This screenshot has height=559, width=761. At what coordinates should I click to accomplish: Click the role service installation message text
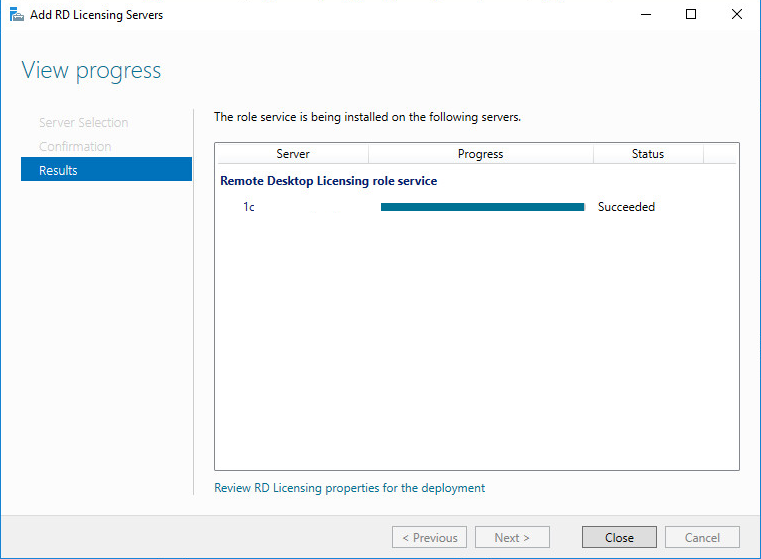point(367,117)
